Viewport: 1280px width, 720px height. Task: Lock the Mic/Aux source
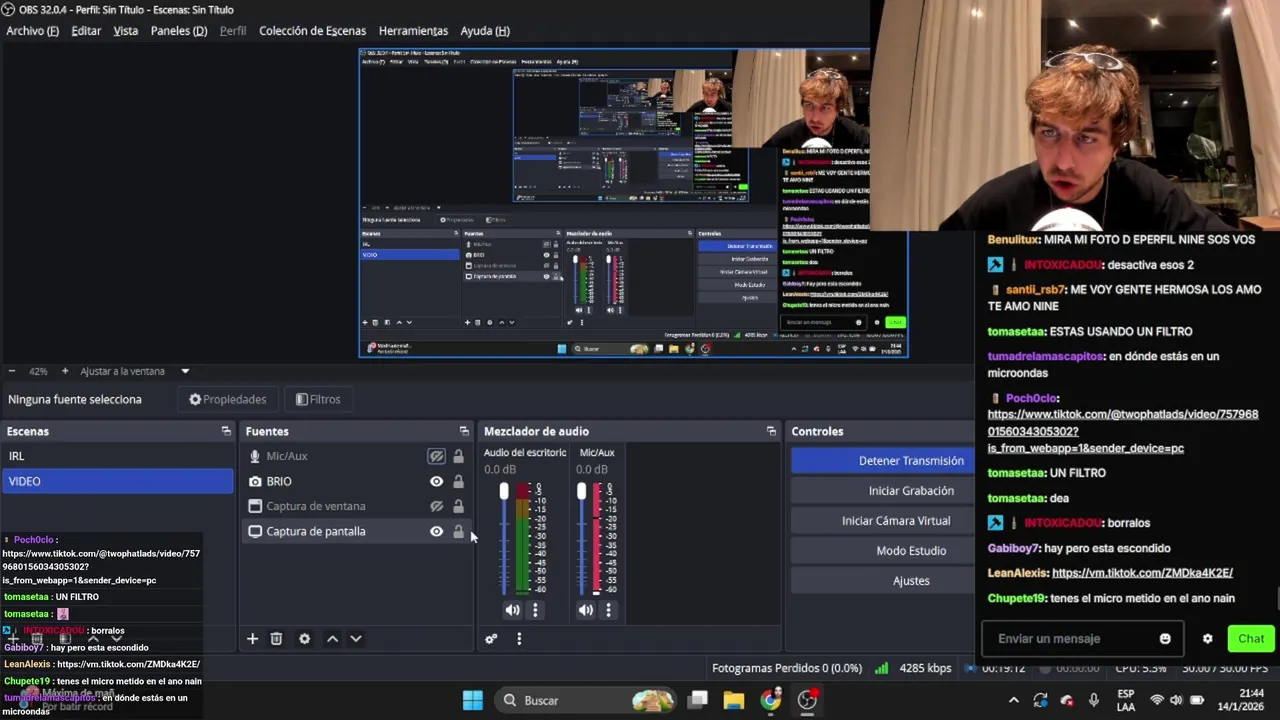458,456
